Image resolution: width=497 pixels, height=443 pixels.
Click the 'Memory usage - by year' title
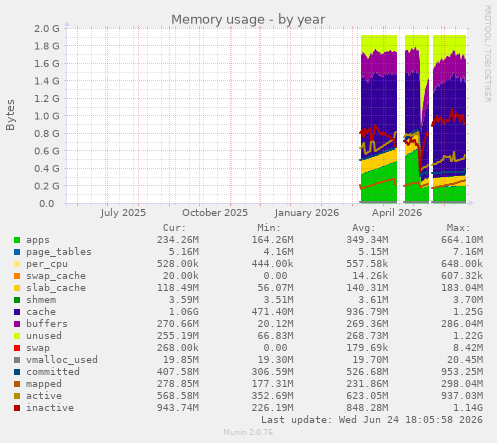click(248, 20)
